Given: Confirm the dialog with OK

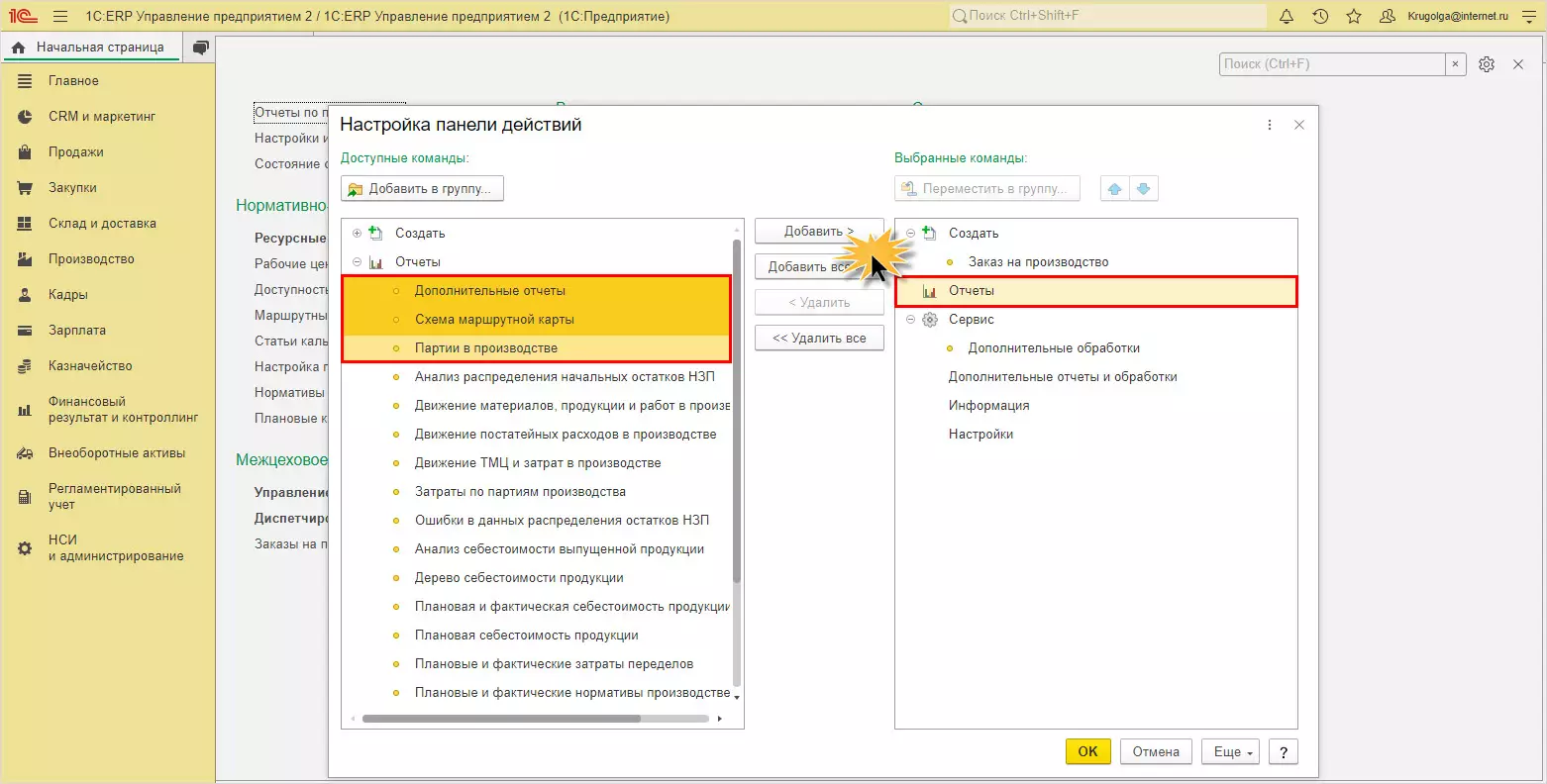Looking at the screenshot, I should click(x=1088, y=751).
